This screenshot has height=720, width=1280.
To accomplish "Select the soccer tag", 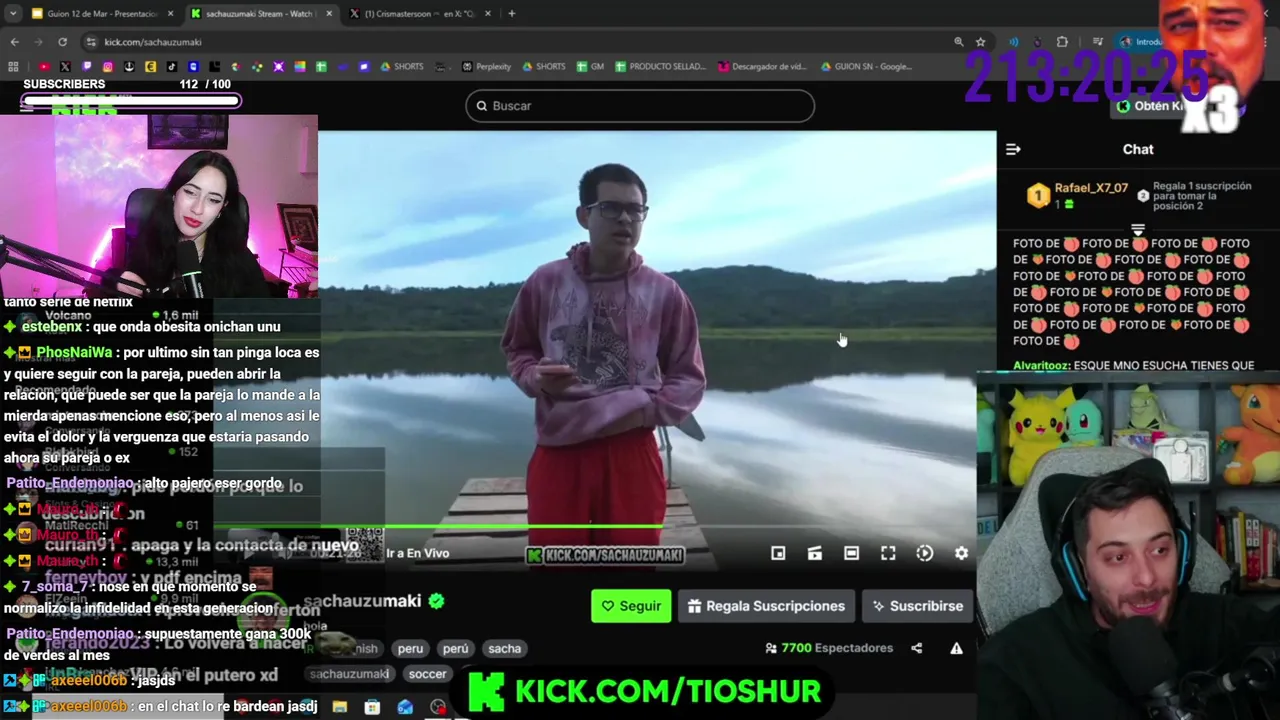I will (427, 674).
